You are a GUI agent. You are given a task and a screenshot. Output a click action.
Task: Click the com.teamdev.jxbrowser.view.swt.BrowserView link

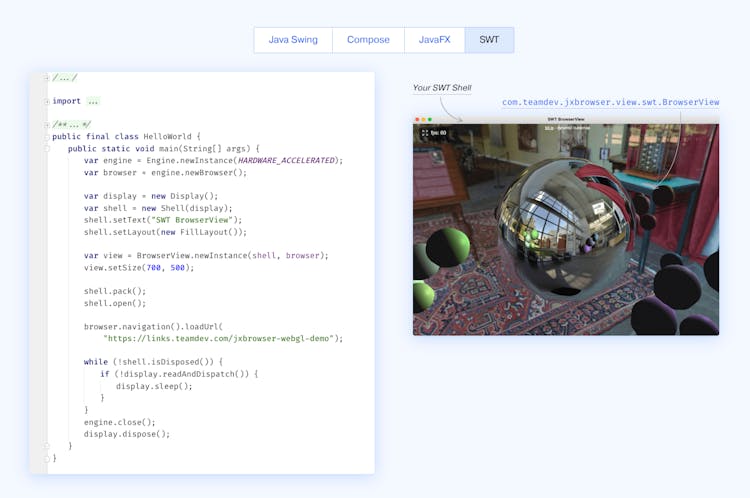[610, 102]
